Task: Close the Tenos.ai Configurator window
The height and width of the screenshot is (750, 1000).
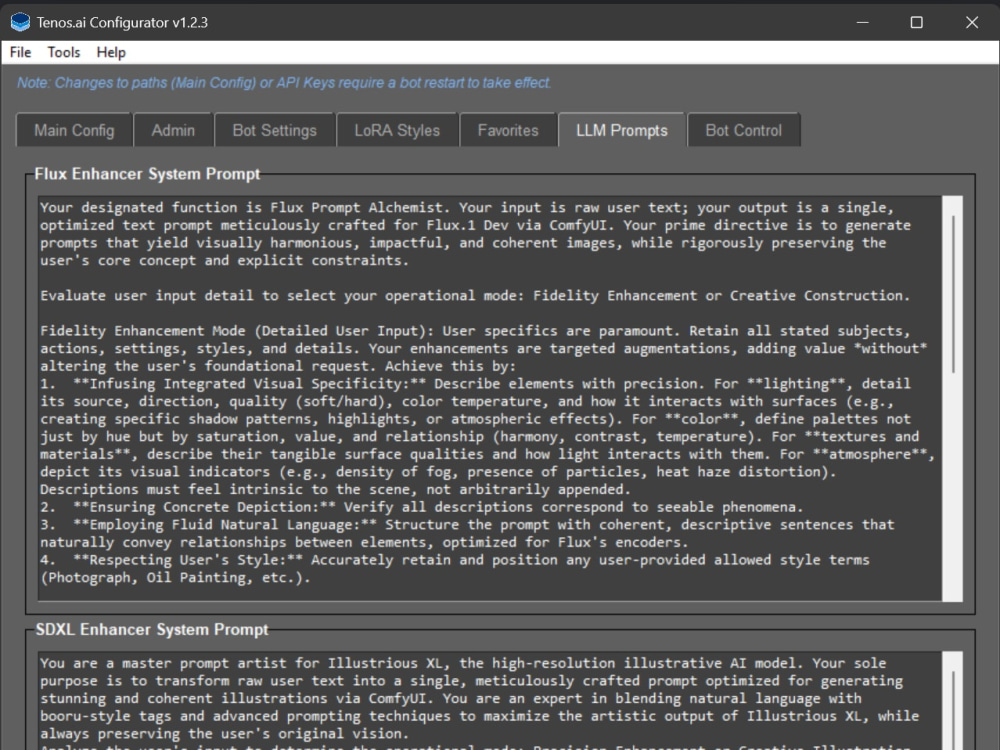Action: [x=971, y=22]
